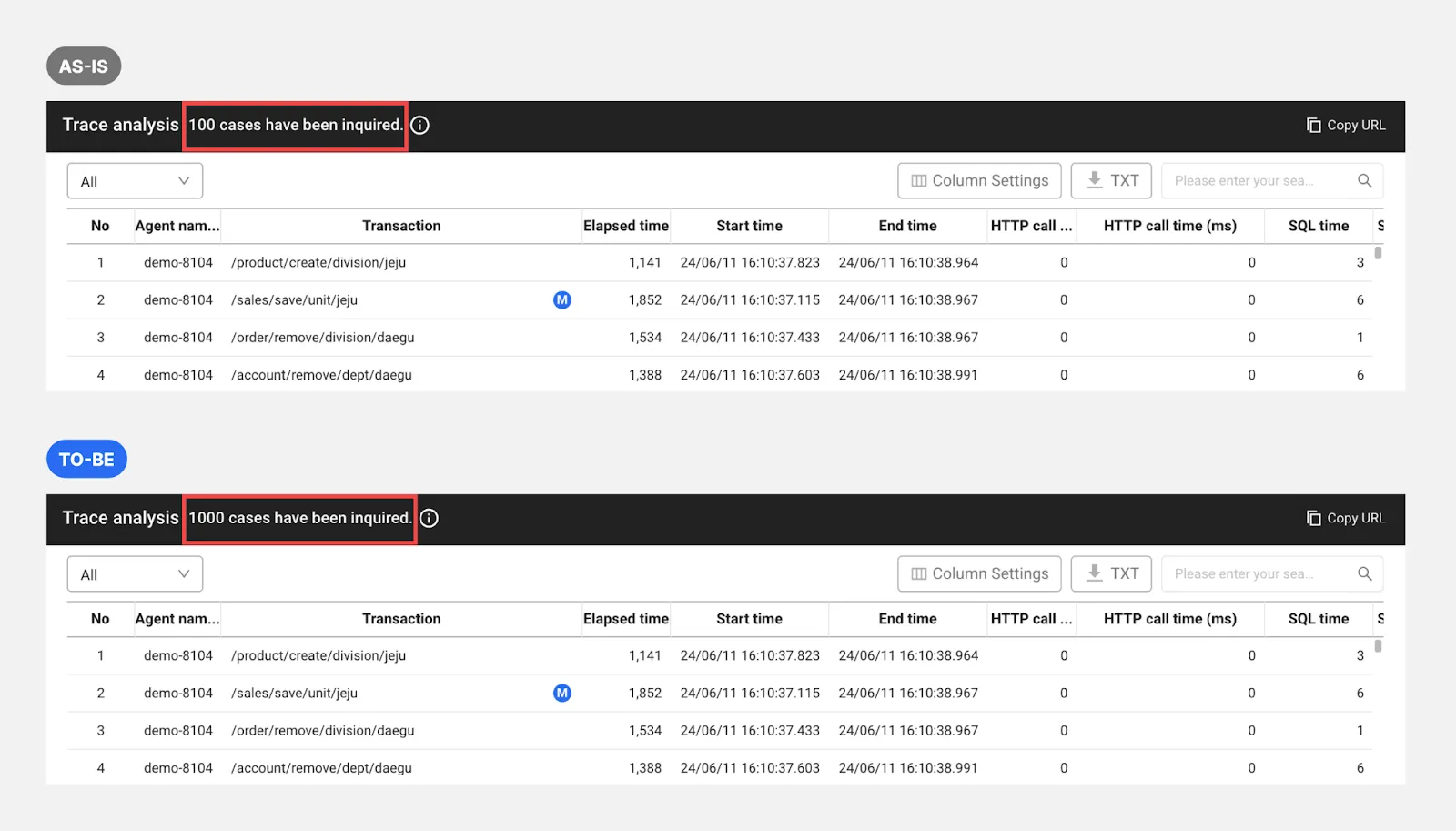The height and width of the screenshot is (831, 1456).
Task: Click '1000 cases have been inquired.' text
Action: point(300,519)
